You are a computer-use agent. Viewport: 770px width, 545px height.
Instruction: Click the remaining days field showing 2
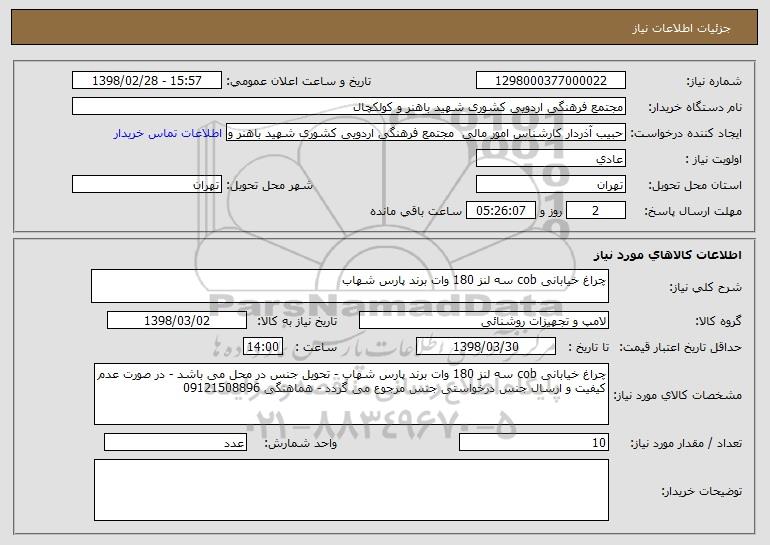596,211
